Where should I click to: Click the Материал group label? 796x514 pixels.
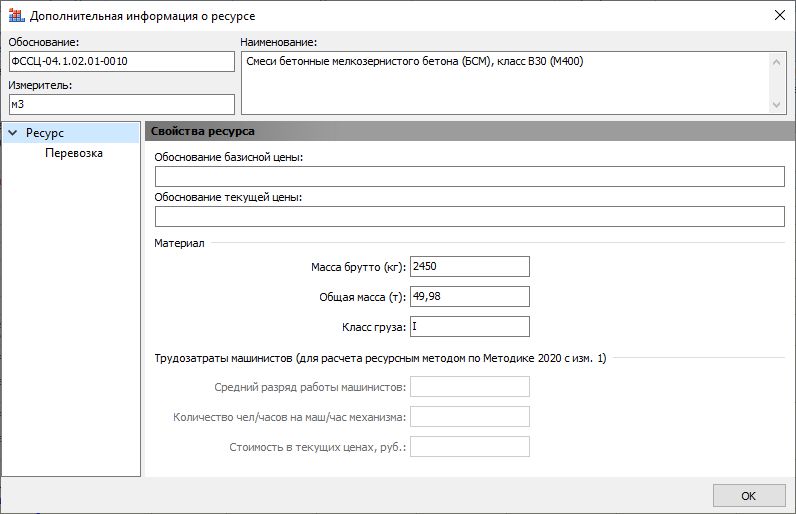pos(179,243)
